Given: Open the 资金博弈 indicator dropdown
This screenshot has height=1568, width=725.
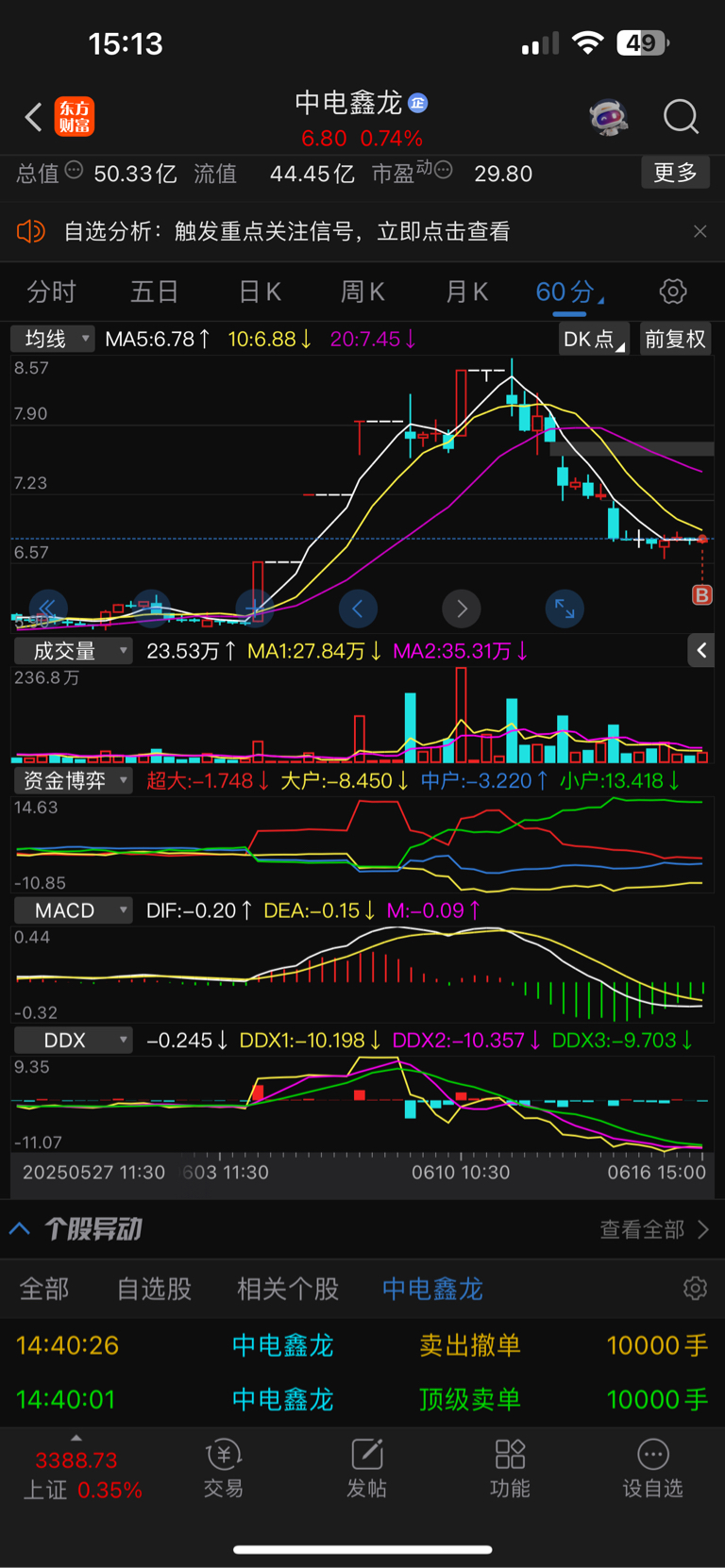Looking at the screenshot, I should coord(73,780).
